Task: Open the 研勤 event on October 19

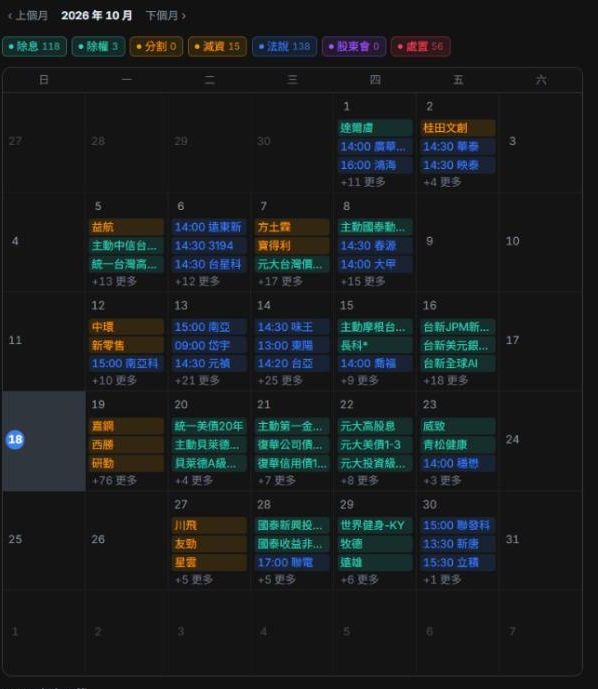Action: 127,463
